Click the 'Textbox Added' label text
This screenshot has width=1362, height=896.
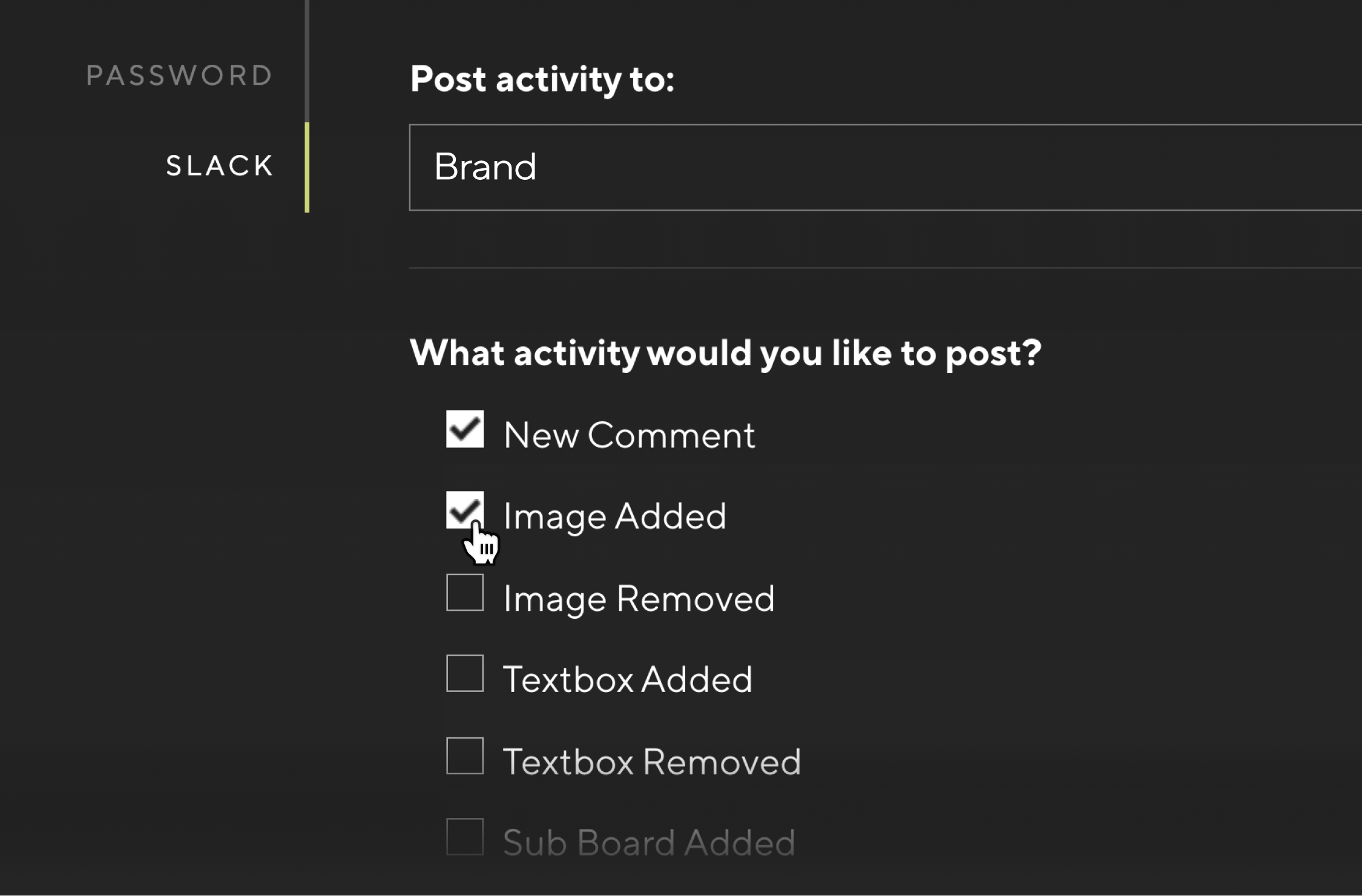[628, 679]
